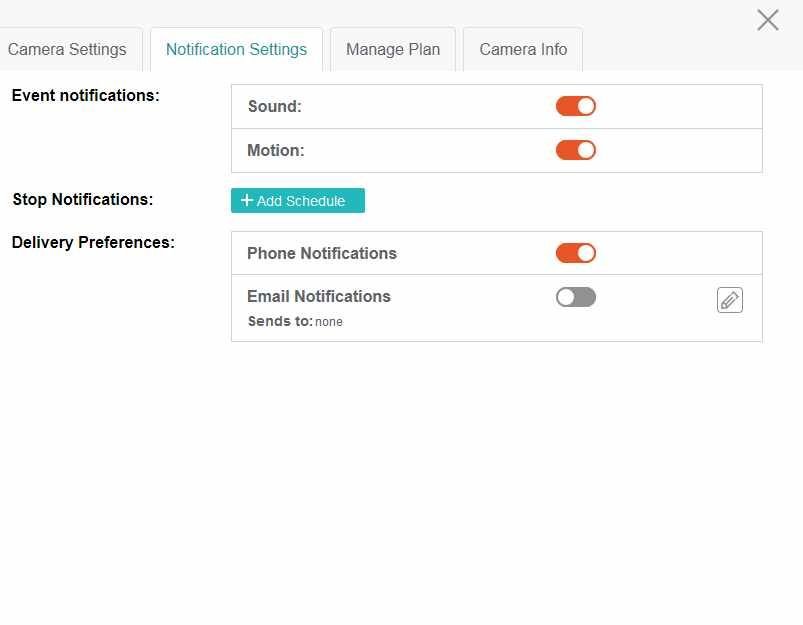Disable the Sound event notification toggle
This screenshot has height=625, width=803.
576,106
